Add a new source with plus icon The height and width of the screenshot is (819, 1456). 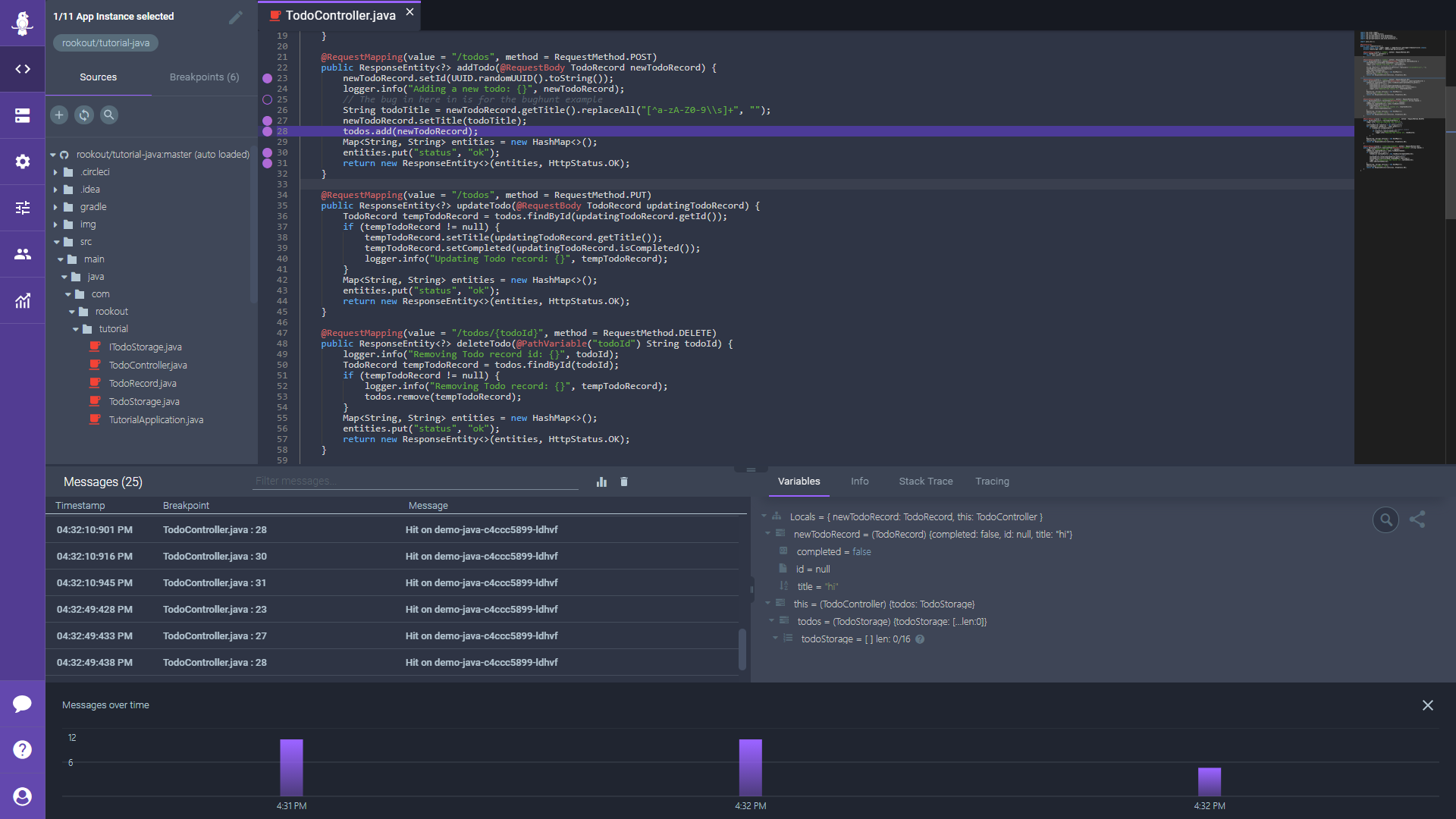pos(59,115)
